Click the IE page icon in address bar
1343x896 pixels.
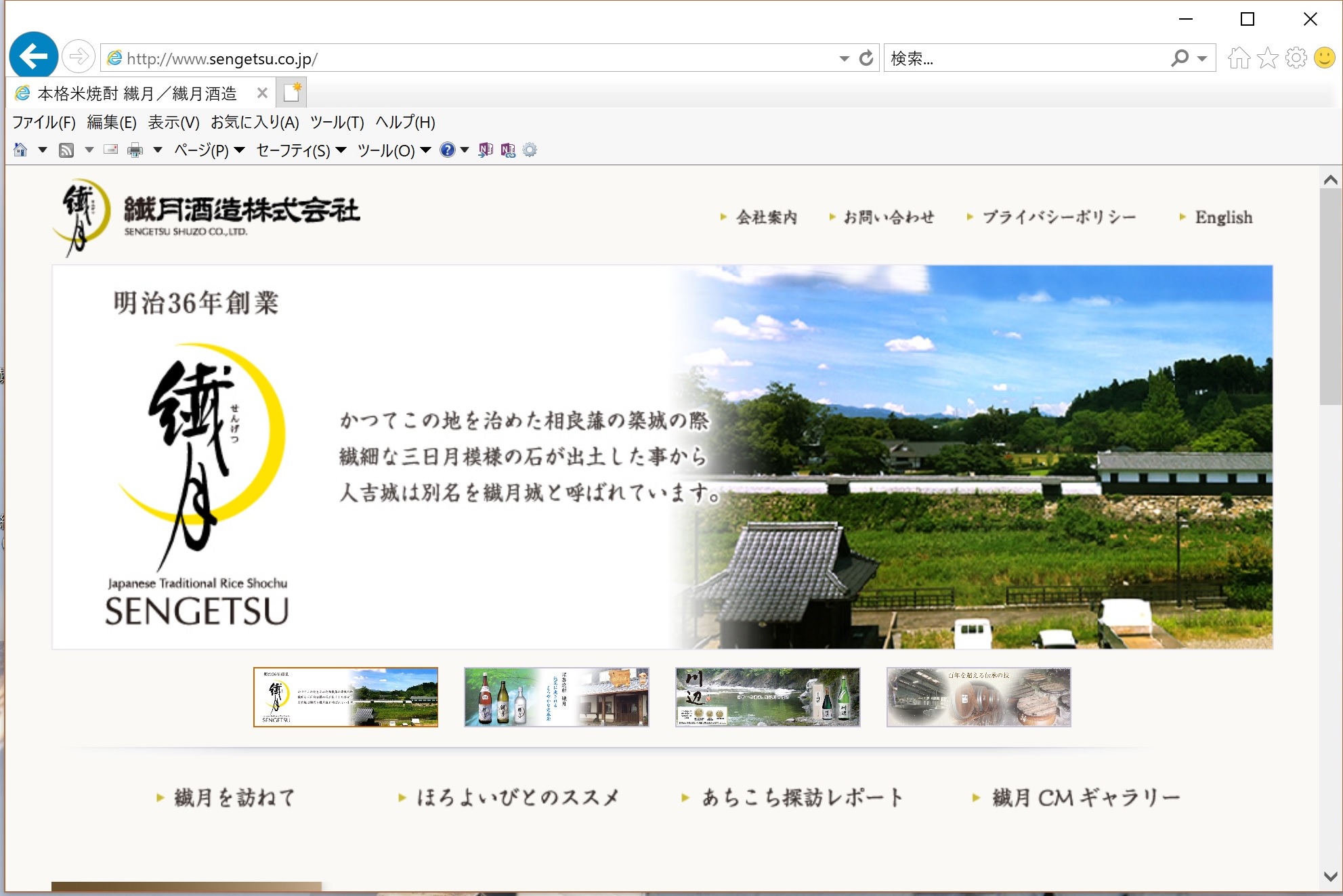[115, 58]
